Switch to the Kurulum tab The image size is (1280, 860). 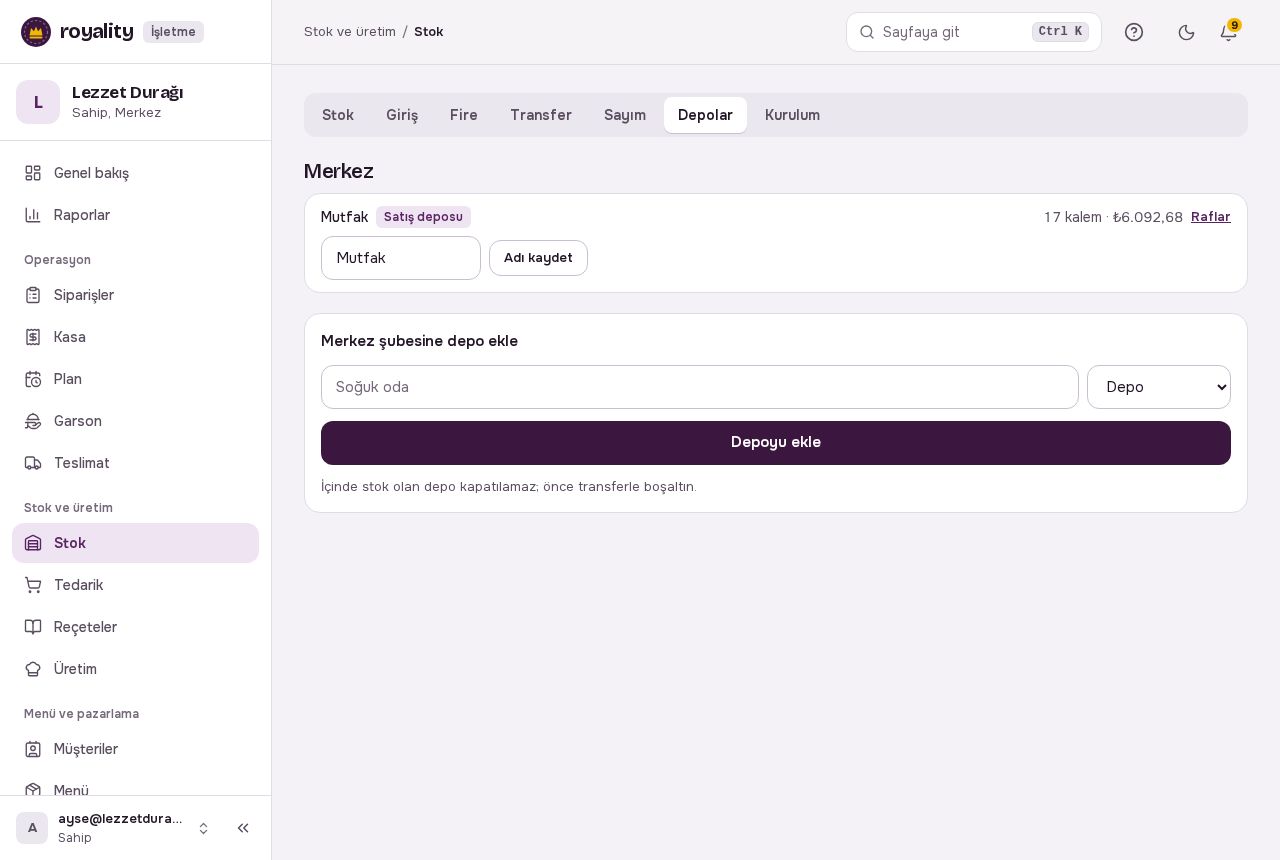click(792, 115)
